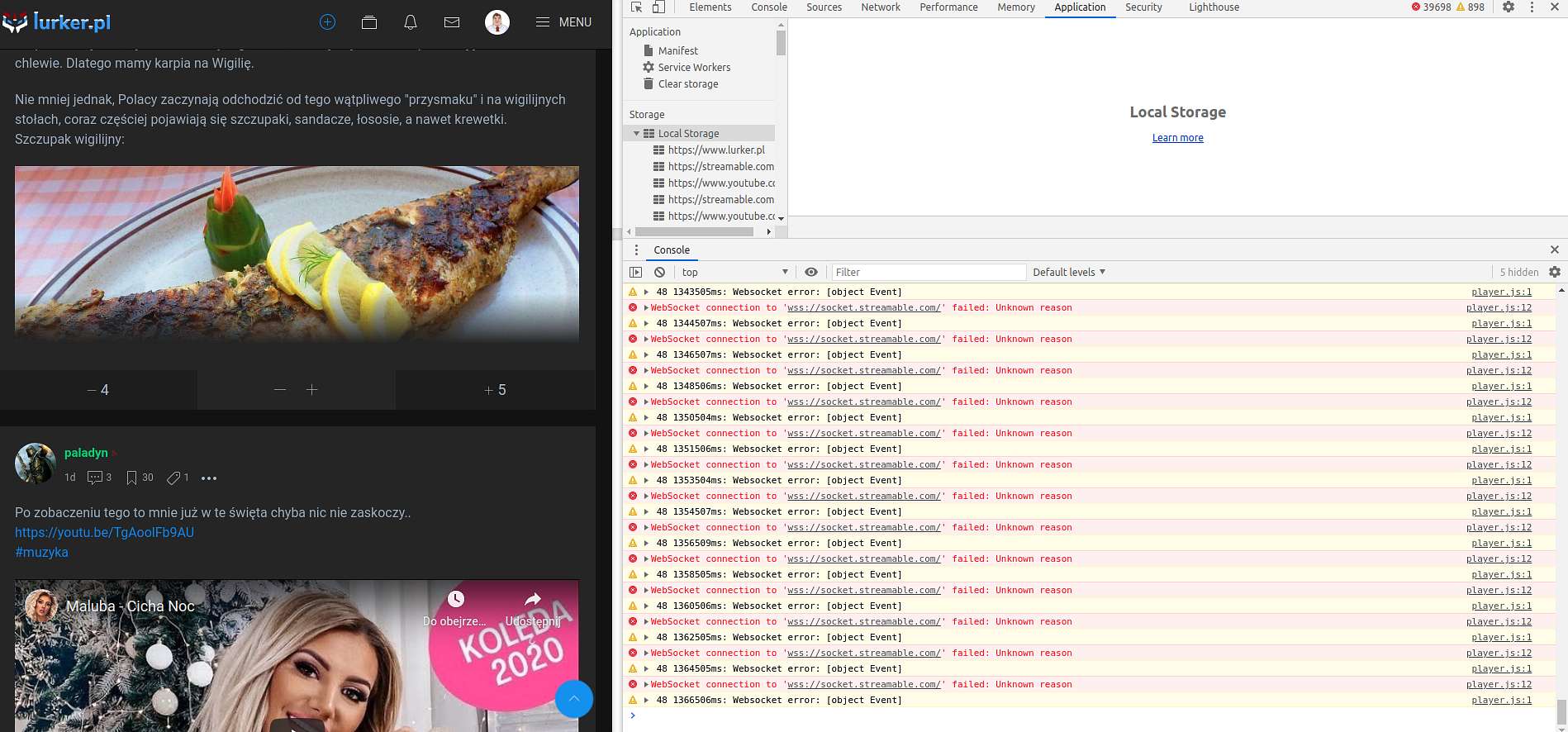The height and width of the screenshot is (732, 1568).
Task: Select https://www.lurker.pl storage entry
Action: click(716, 150)
